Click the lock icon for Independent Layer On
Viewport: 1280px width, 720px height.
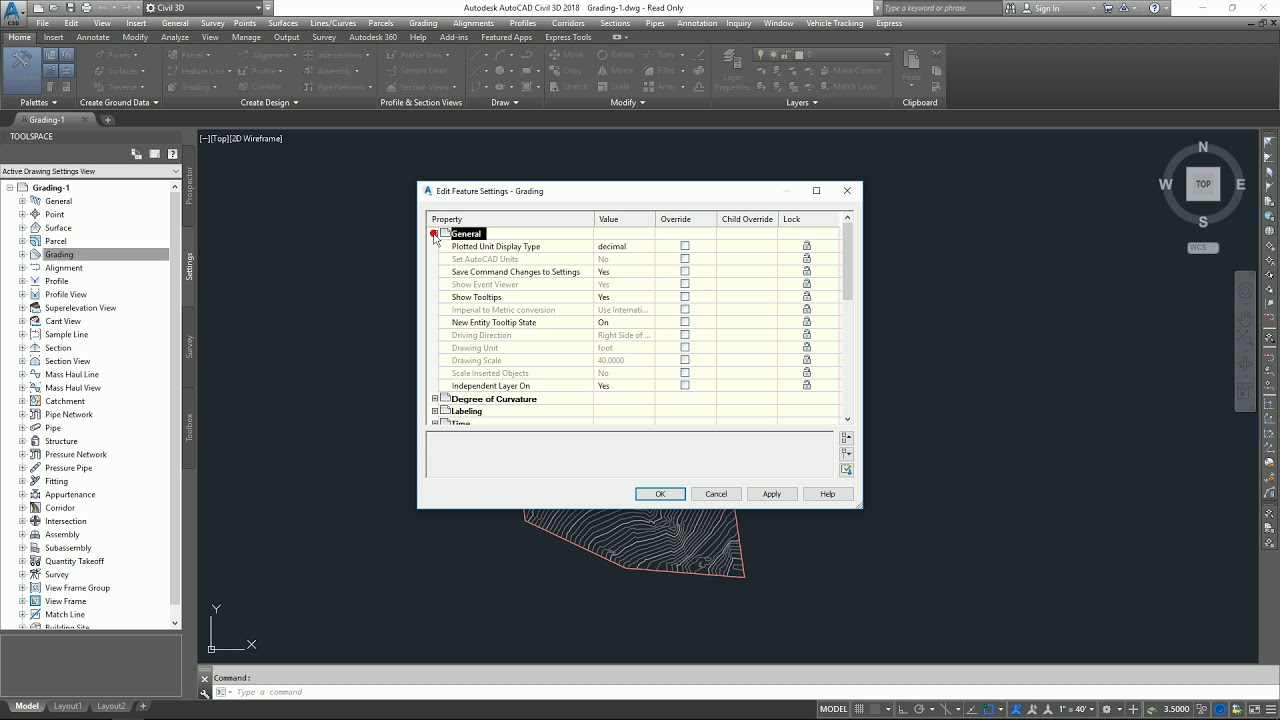point(807,385)
